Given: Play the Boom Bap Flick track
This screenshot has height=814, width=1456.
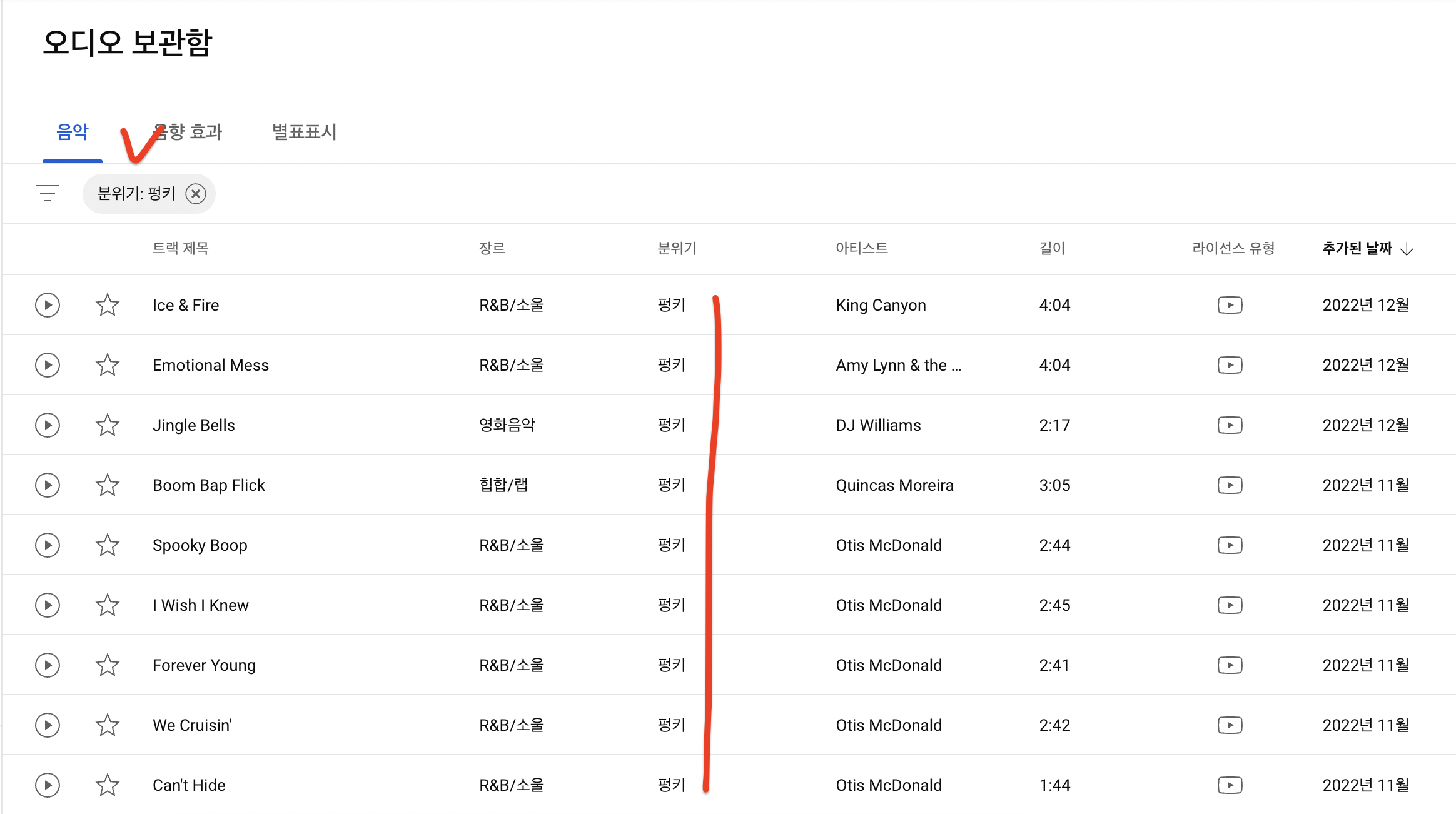Looking at the screenshot, I should point(48,485).
